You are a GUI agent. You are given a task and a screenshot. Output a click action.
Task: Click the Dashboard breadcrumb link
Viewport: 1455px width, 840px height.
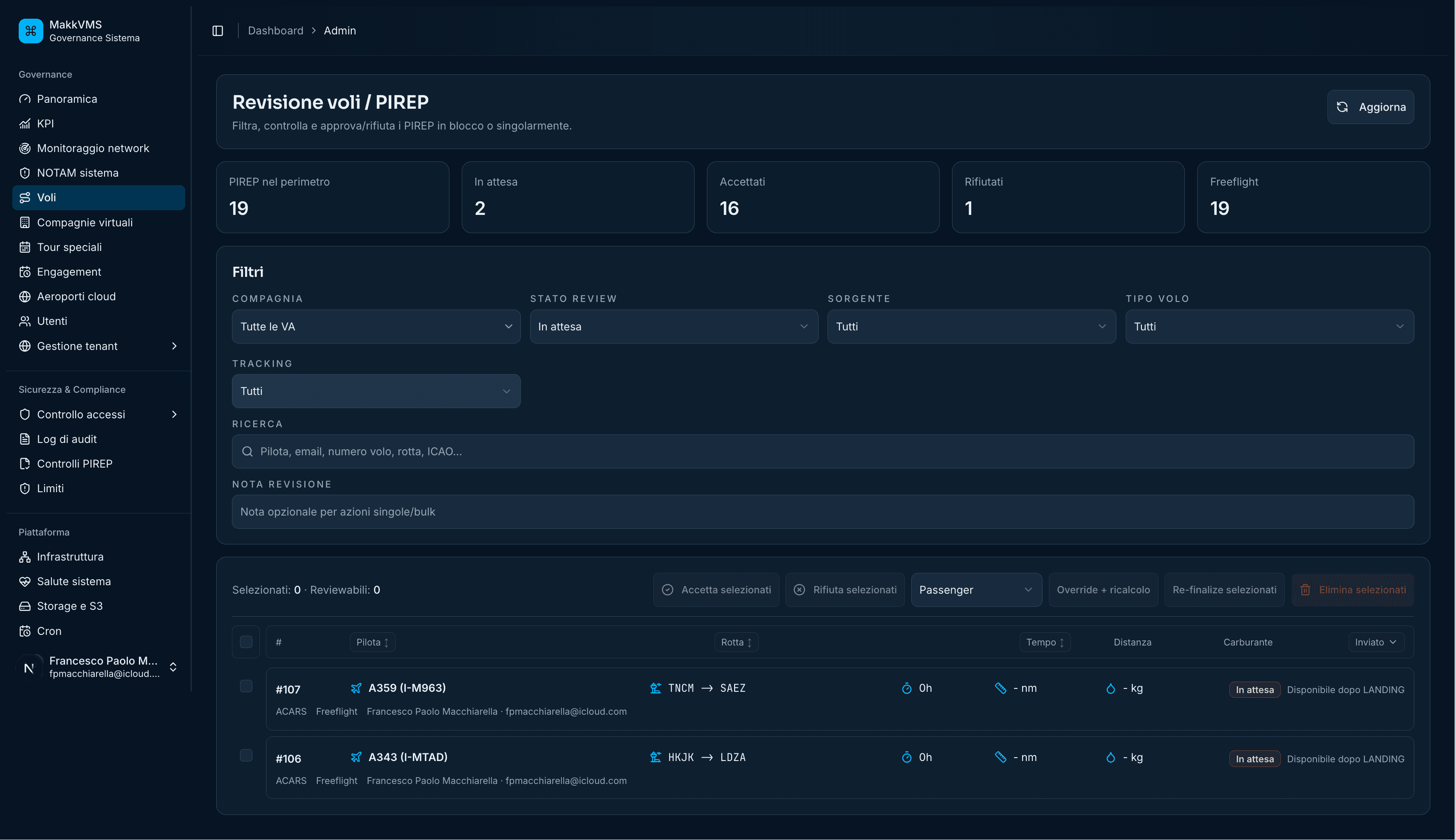[x=275, y=31]
